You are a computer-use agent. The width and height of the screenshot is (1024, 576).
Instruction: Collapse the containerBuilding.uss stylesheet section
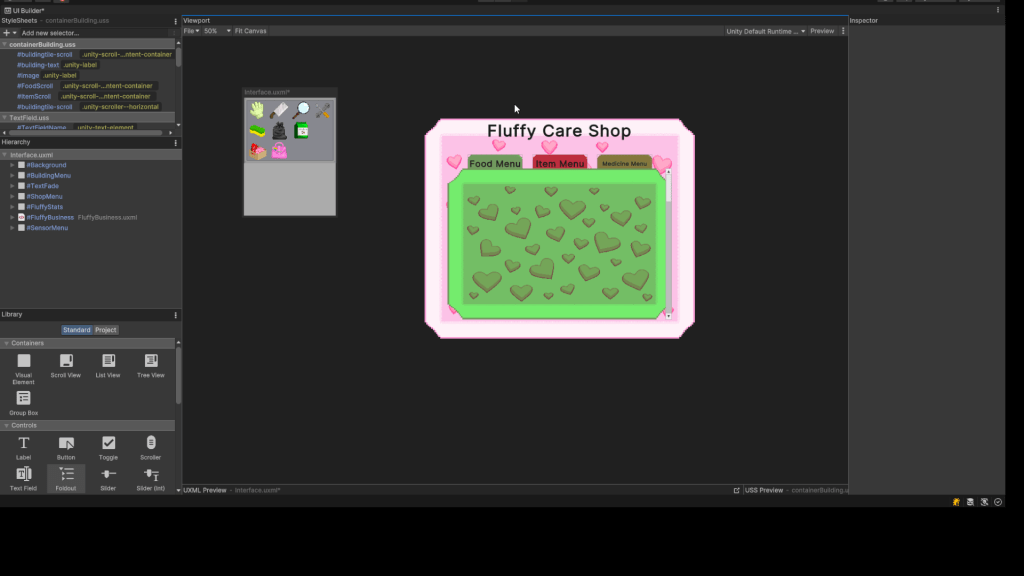point(5,44)
